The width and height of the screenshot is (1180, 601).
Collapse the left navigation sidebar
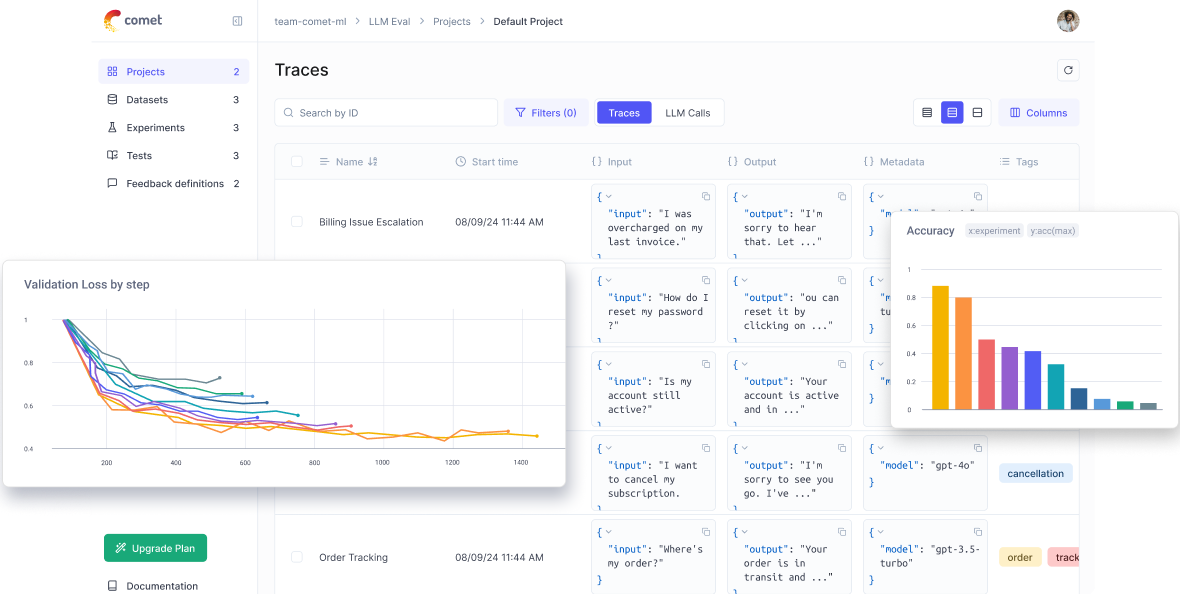pos(237,20)
